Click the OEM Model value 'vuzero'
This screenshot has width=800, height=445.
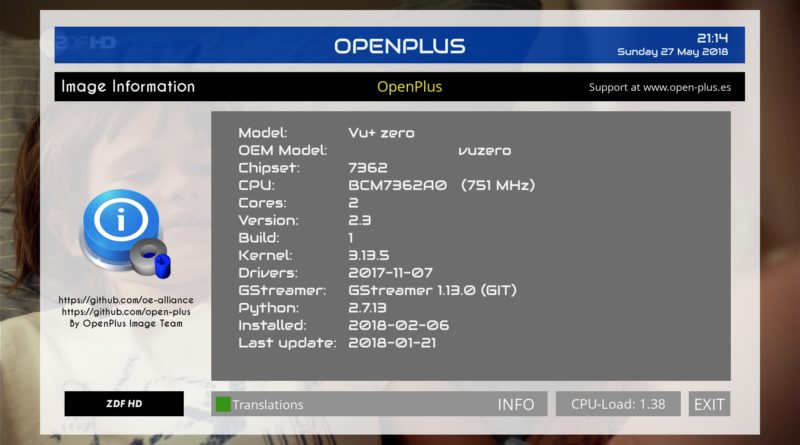click(484, 151)
